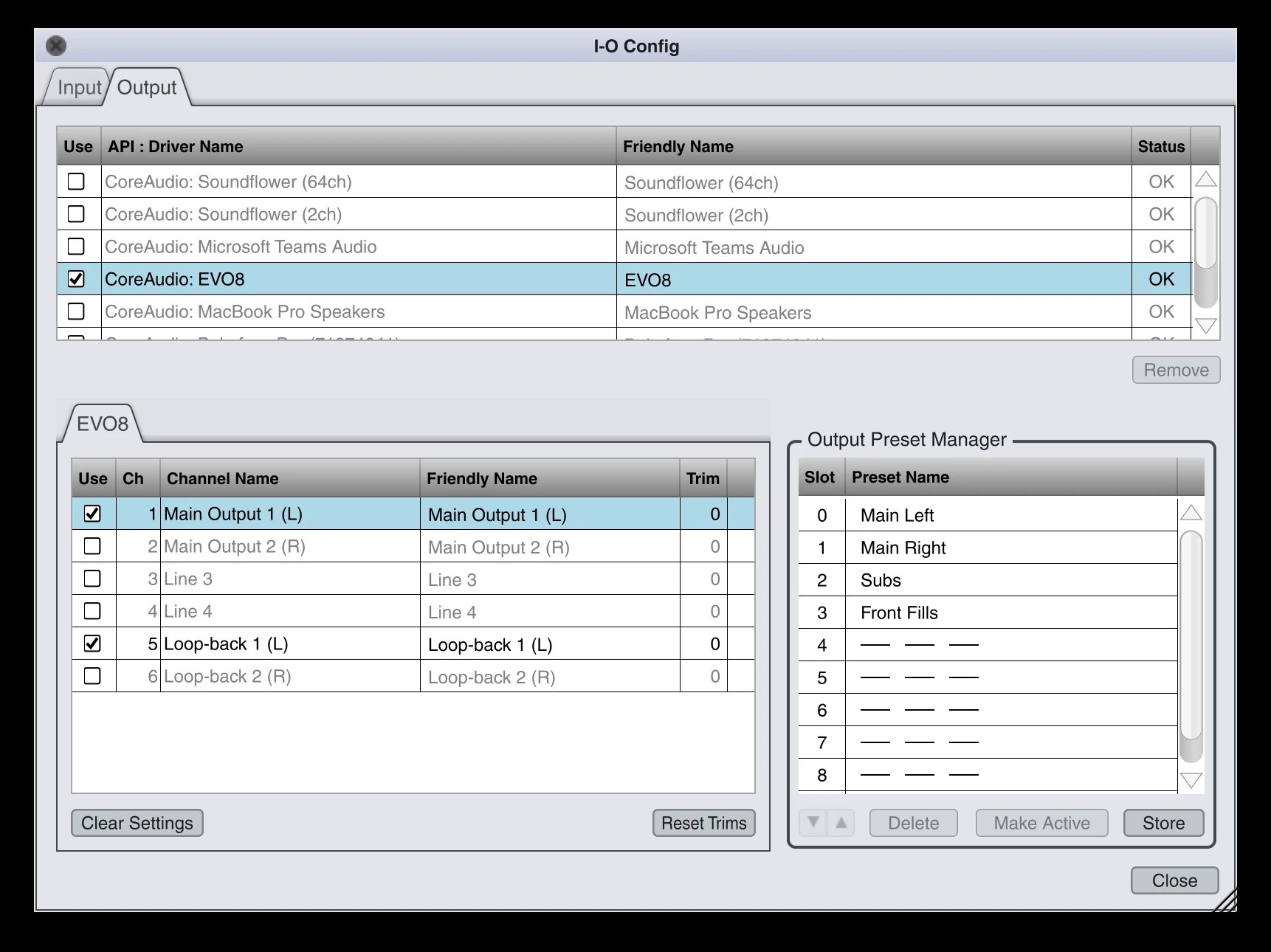Image resolution: width=1271 pixels, height=952 pixels.
Task: Click the window resize grip corner
Action: click(1224, 899)
